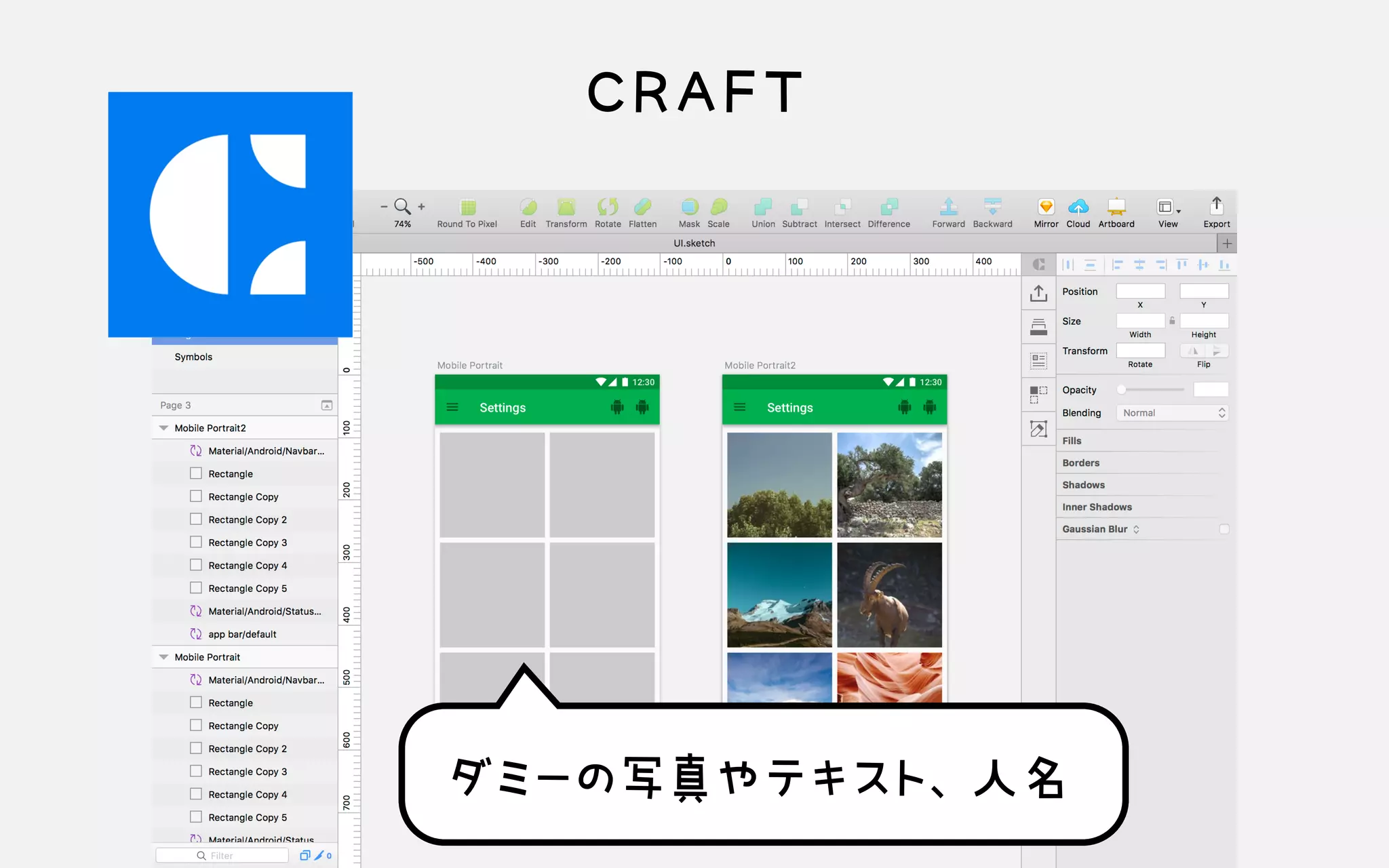Viewport: 1389px width, 868px height.
Task: Click the snowy mountain photo thumbnail
Action: [x=779, y=595]
